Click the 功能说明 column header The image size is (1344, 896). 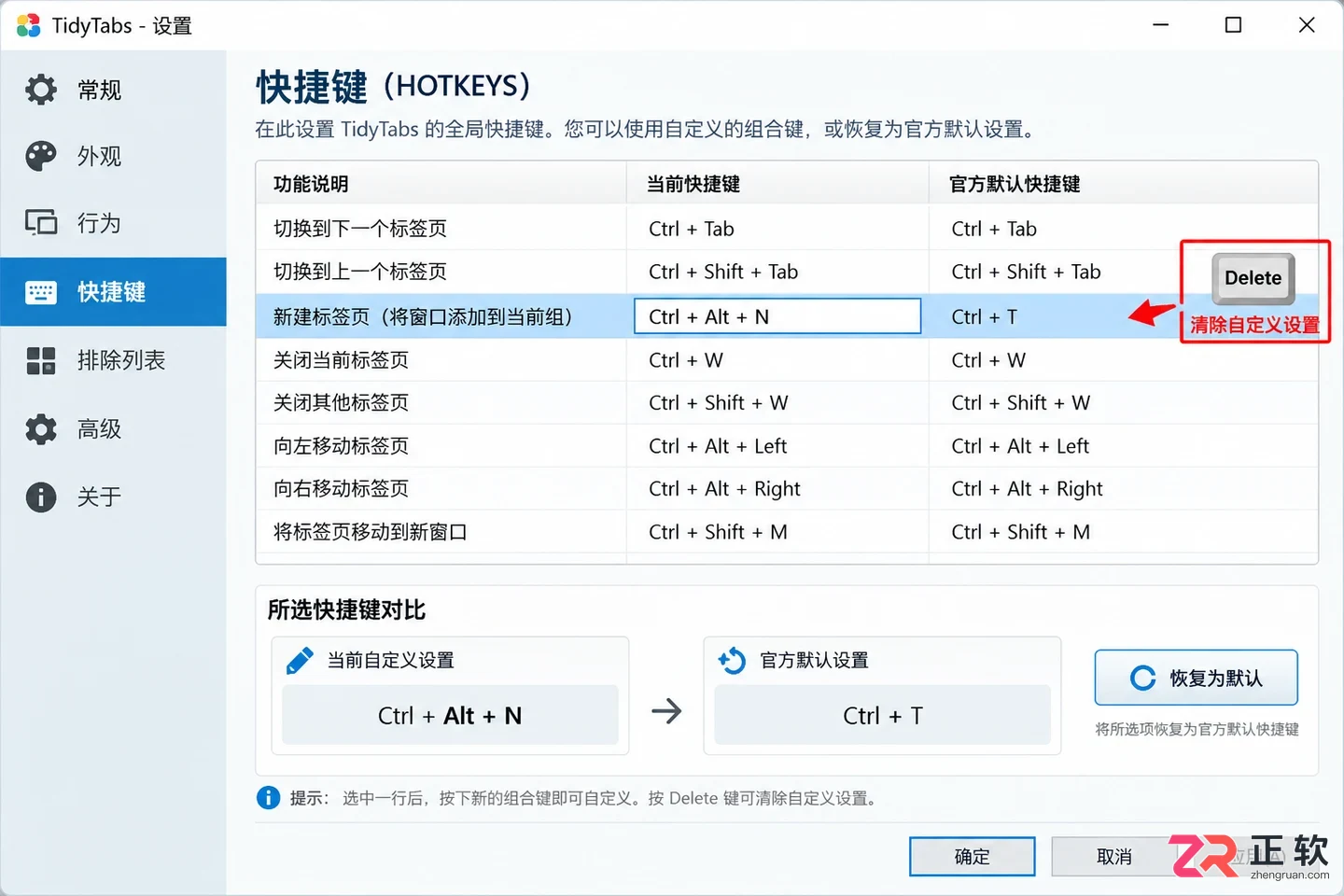(x=441, y=184)
